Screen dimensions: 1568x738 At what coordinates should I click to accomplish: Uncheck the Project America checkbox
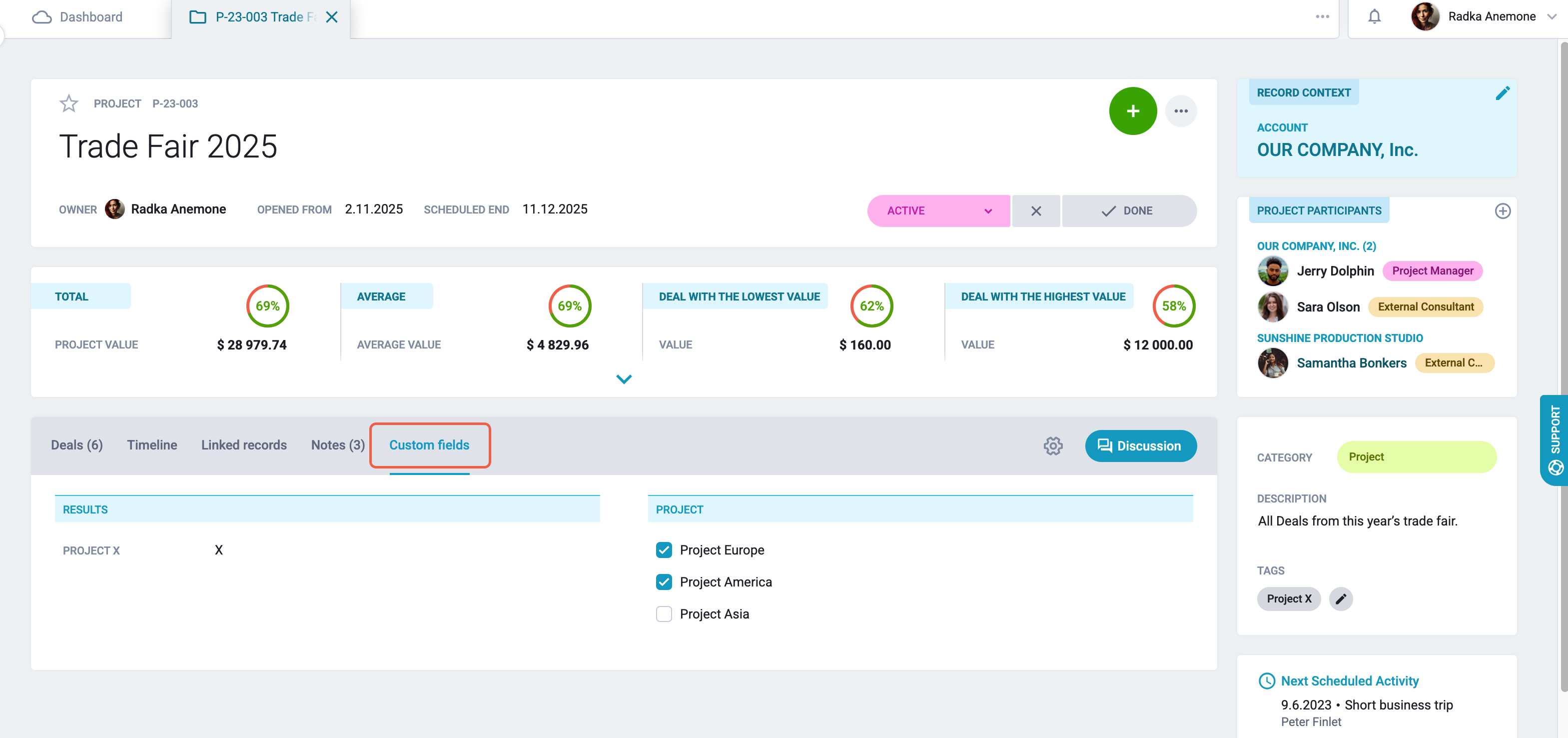(x=664, y=582)
